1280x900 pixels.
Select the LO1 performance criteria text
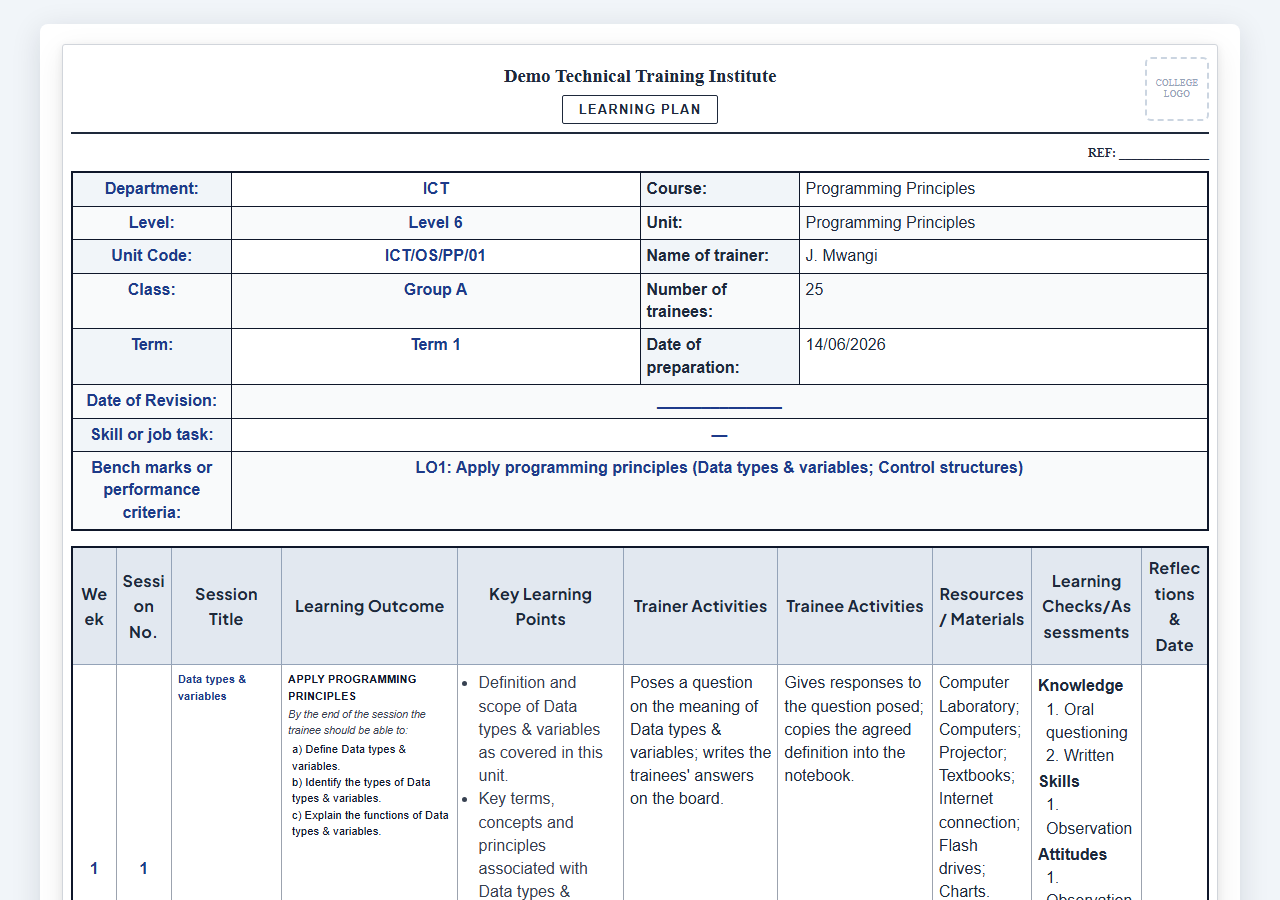719,468
